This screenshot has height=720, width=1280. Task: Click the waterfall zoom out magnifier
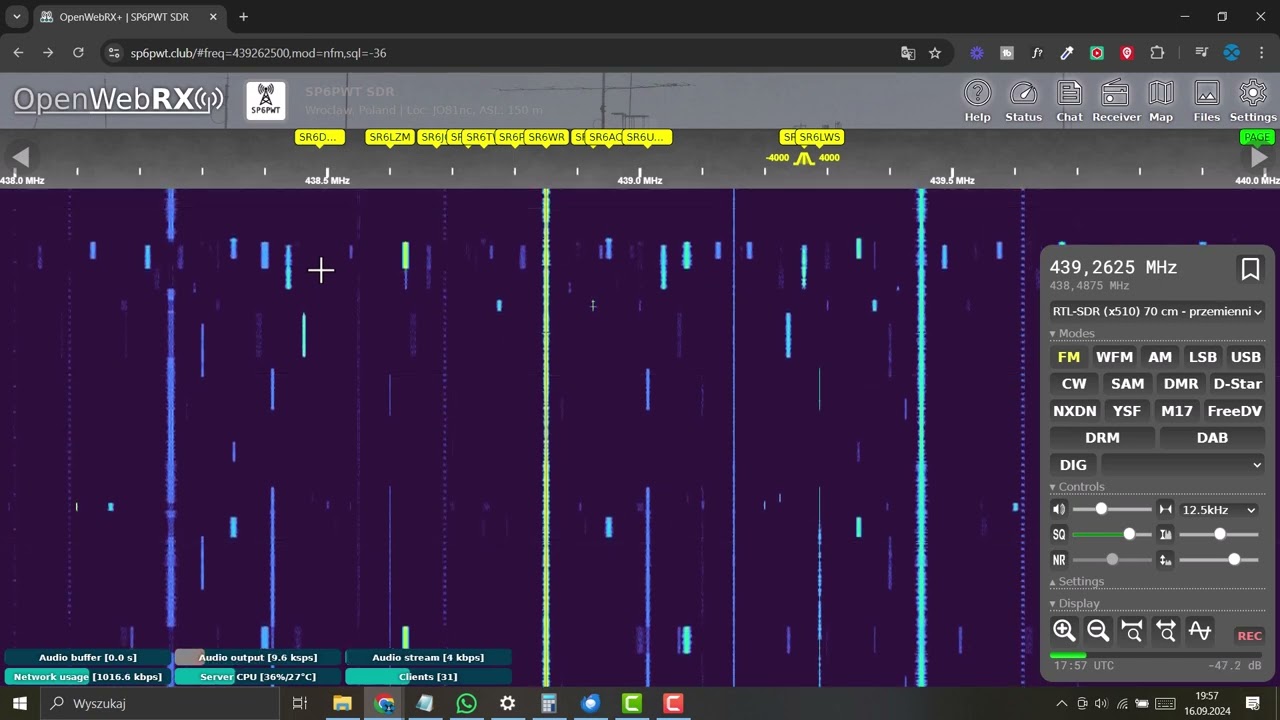[x=1098, y=631]
